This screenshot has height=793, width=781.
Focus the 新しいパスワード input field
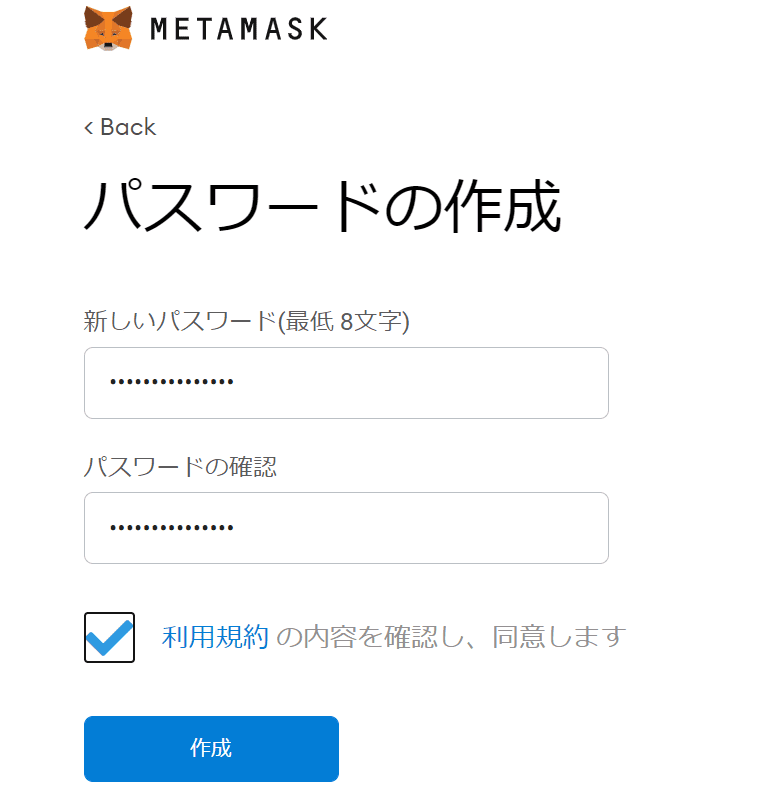pos(346,383)
